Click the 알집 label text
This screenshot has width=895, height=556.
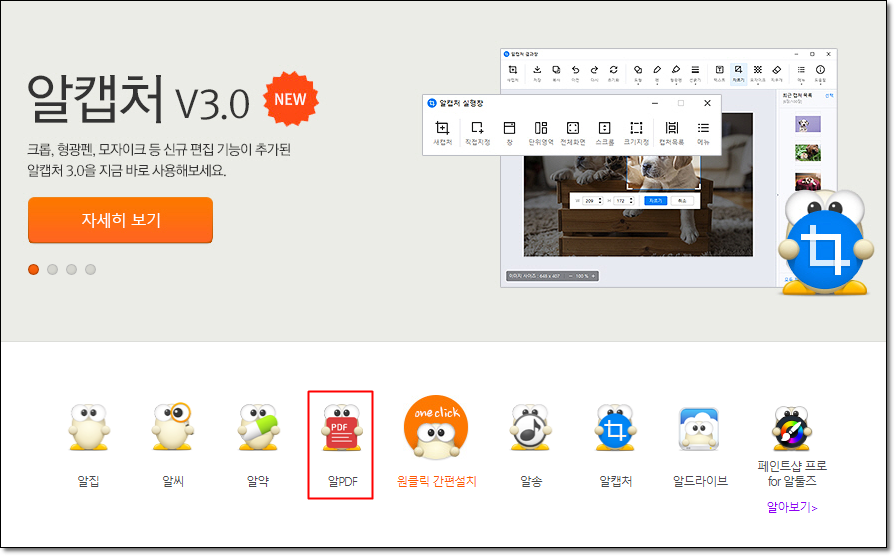pos(88,481)
